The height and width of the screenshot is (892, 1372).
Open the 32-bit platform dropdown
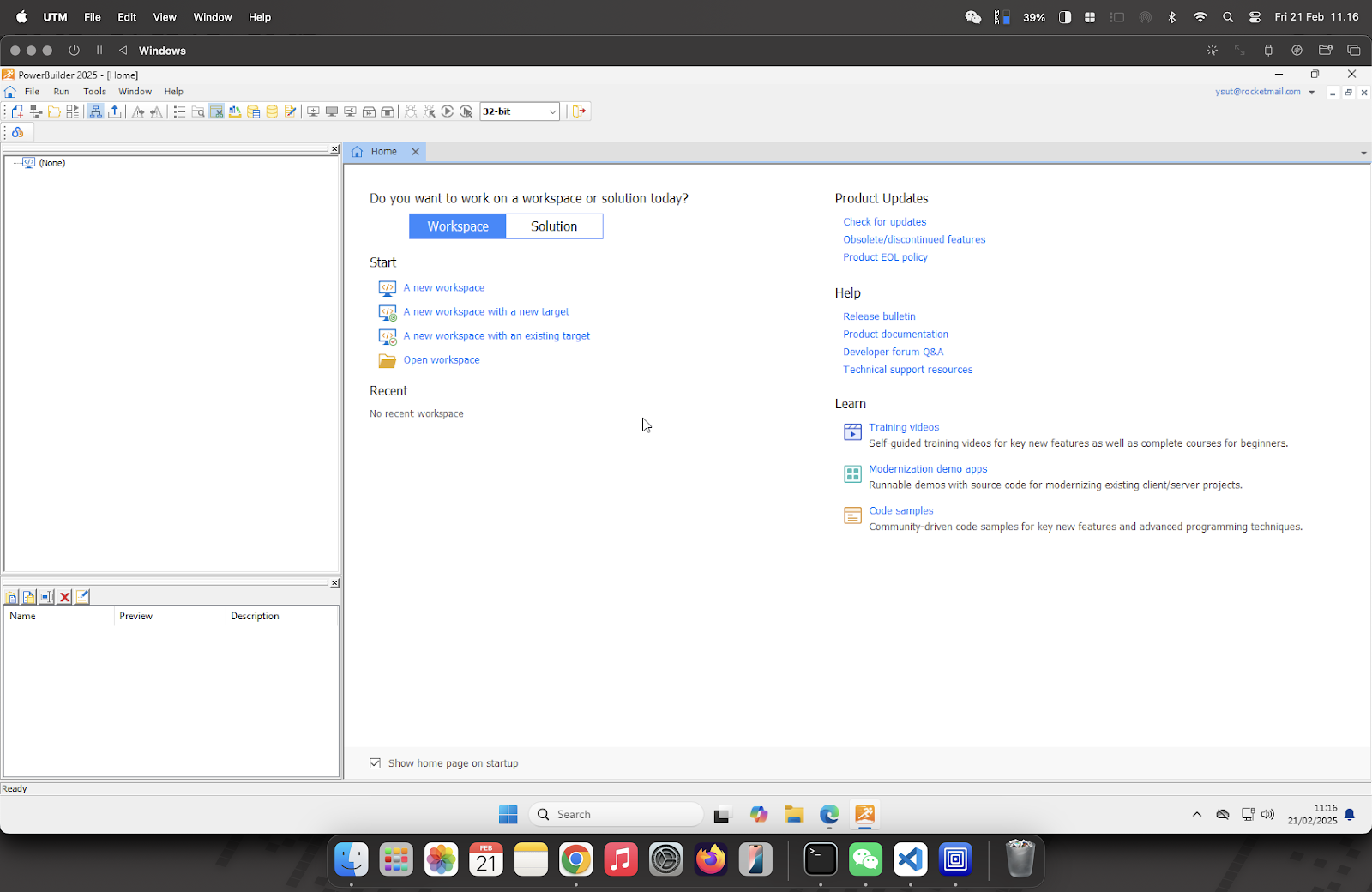point(520,111)
